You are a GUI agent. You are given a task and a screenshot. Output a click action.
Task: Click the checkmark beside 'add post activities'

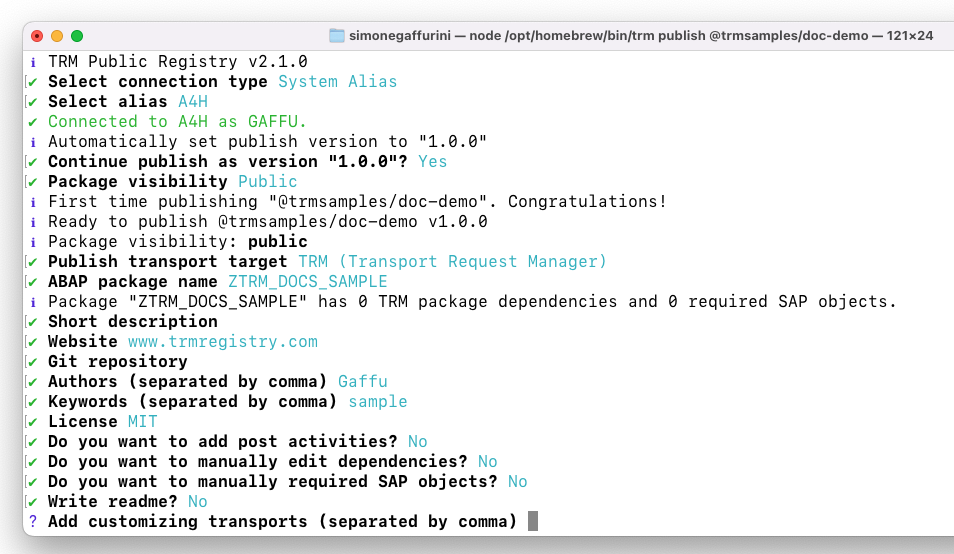coord(33,443)
